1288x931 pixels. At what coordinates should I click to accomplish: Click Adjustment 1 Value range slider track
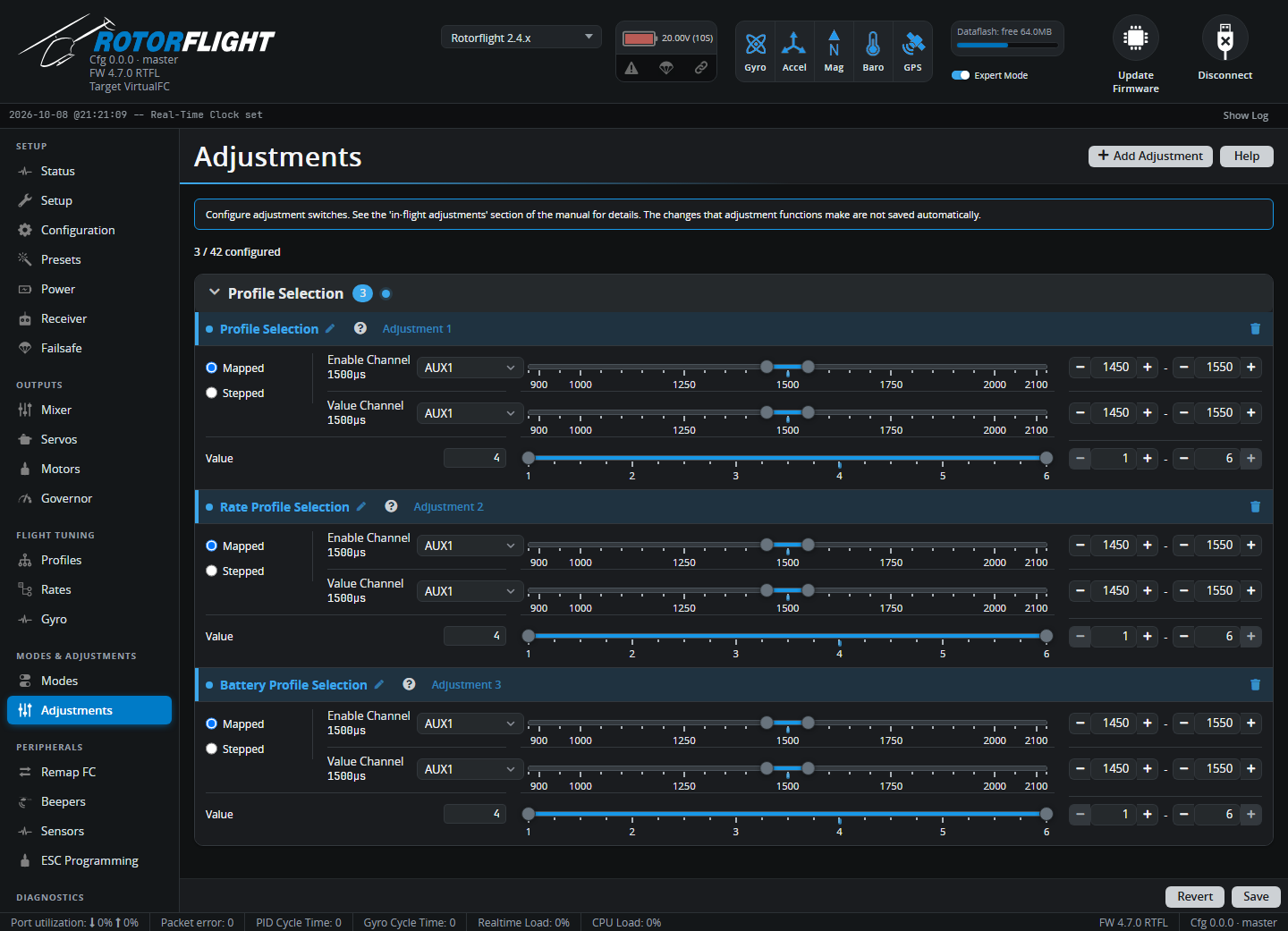click(787, 458)
